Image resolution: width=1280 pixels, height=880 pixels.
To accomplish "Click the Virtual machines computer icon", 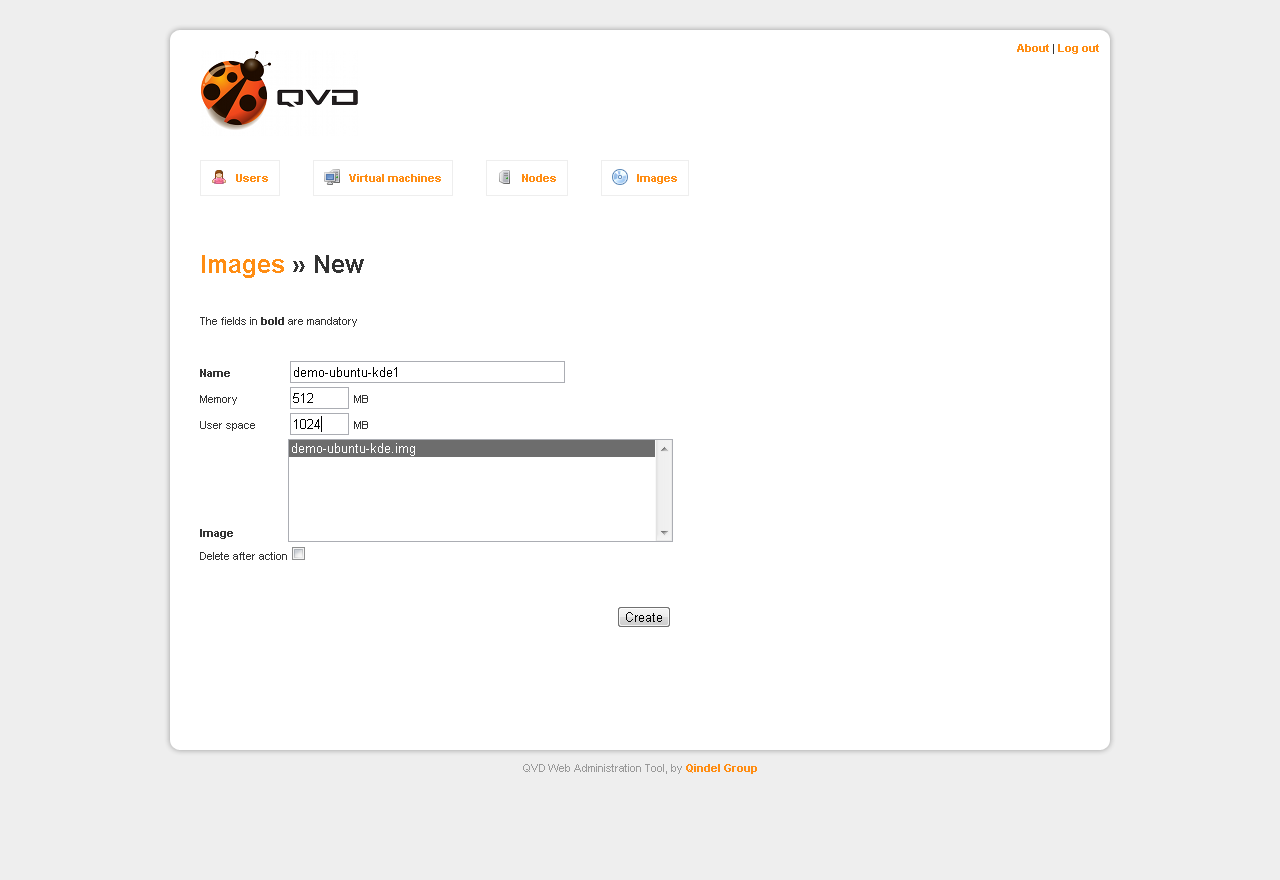I will [332, 177].
